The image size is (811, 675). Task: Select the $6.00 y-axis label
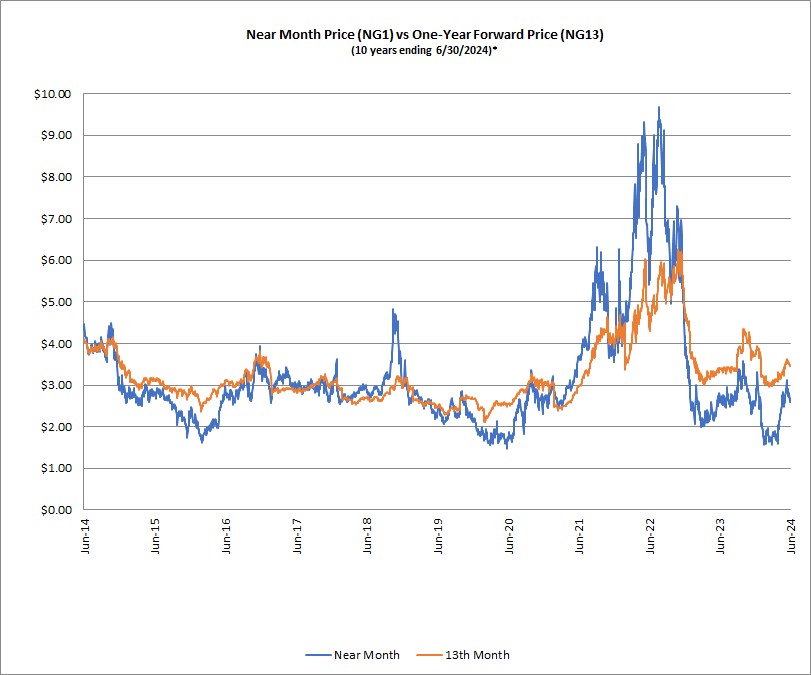(56, 260)
